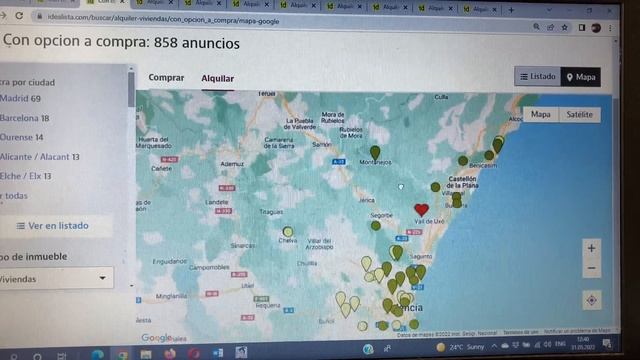Viewport: 640px width, 360px height.
Task: Filter by Alicante / Alacant 13
Action: point(40,157)
